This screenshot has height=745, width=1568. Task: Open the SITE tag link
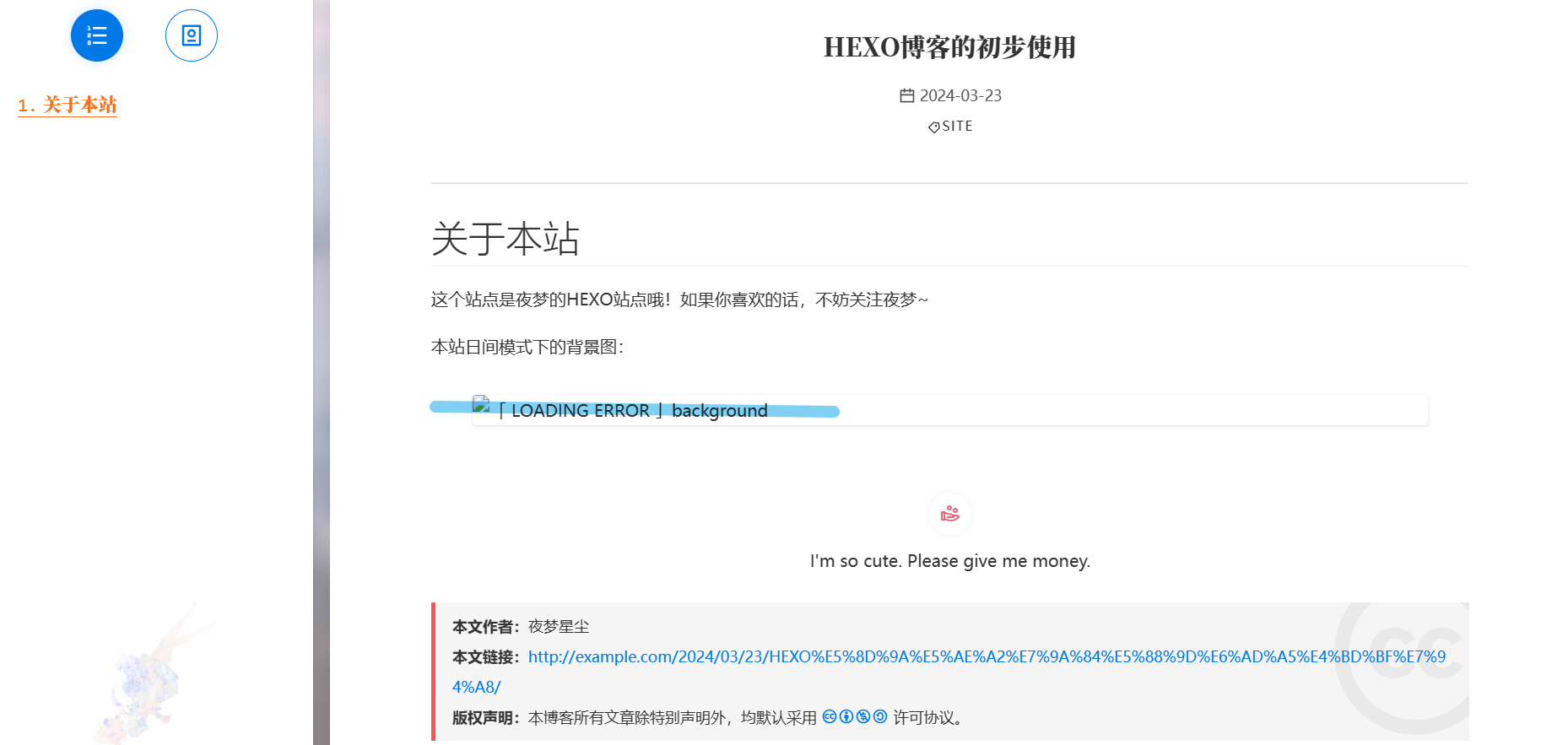click(957, 127)
